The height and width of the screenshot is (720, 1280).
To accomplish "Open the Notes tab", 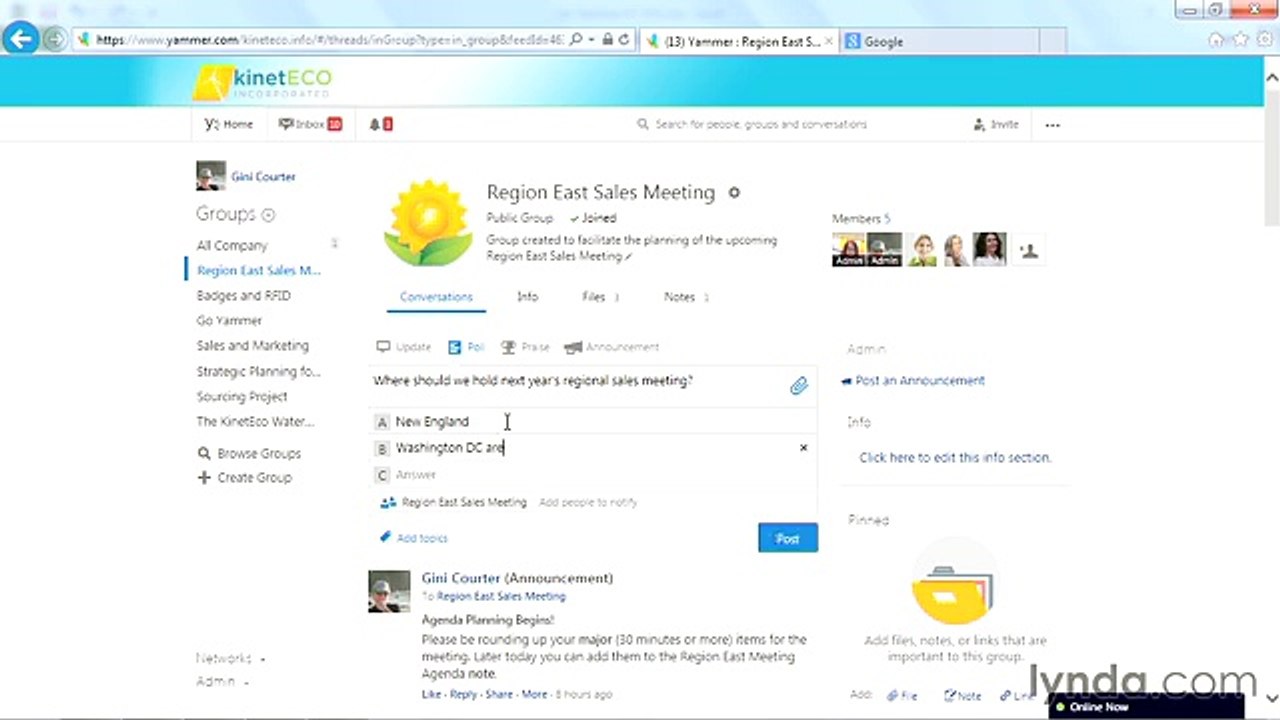I will click(x=686, y=297).
